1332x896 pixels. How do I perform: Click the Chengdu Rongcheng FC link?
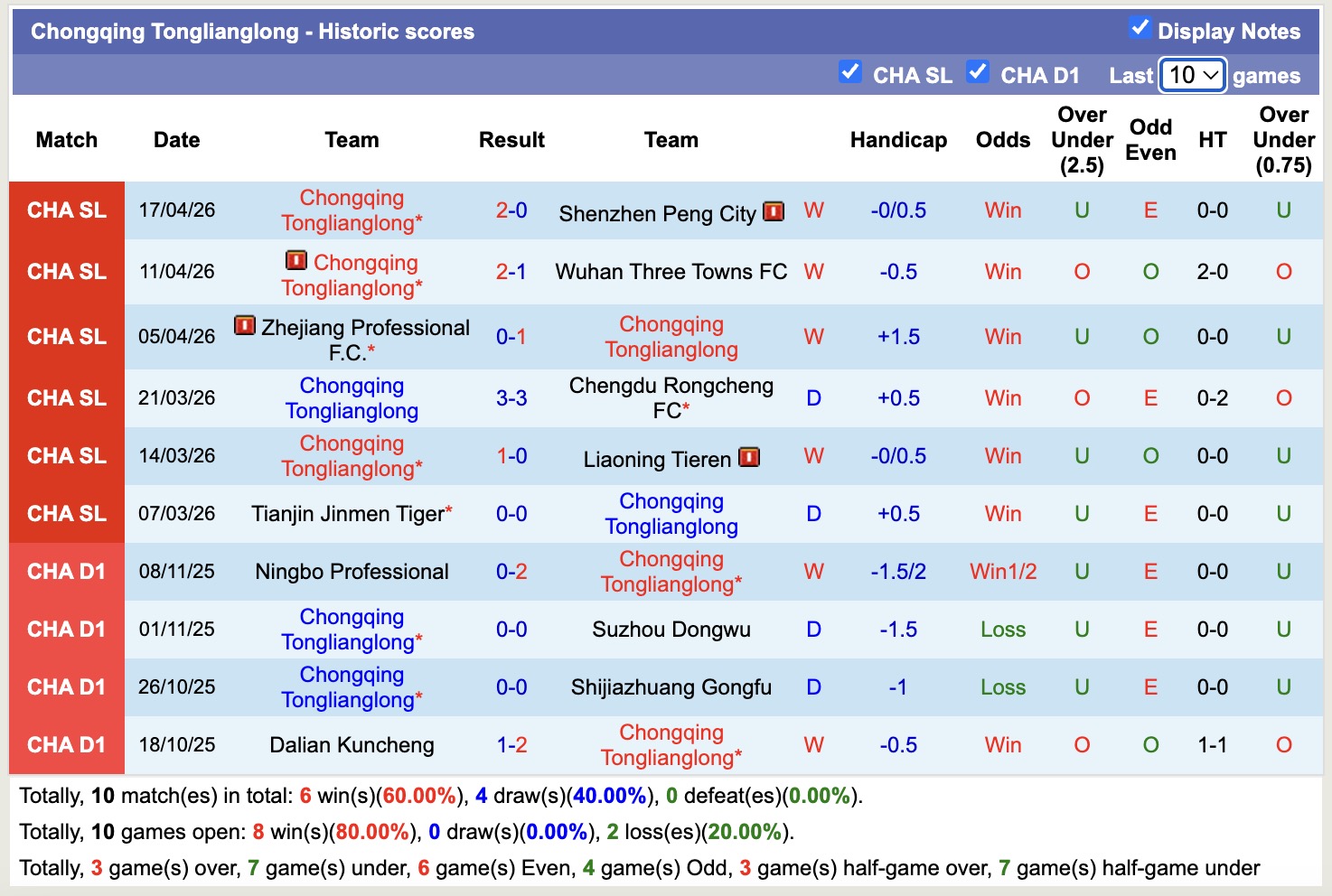671,397
